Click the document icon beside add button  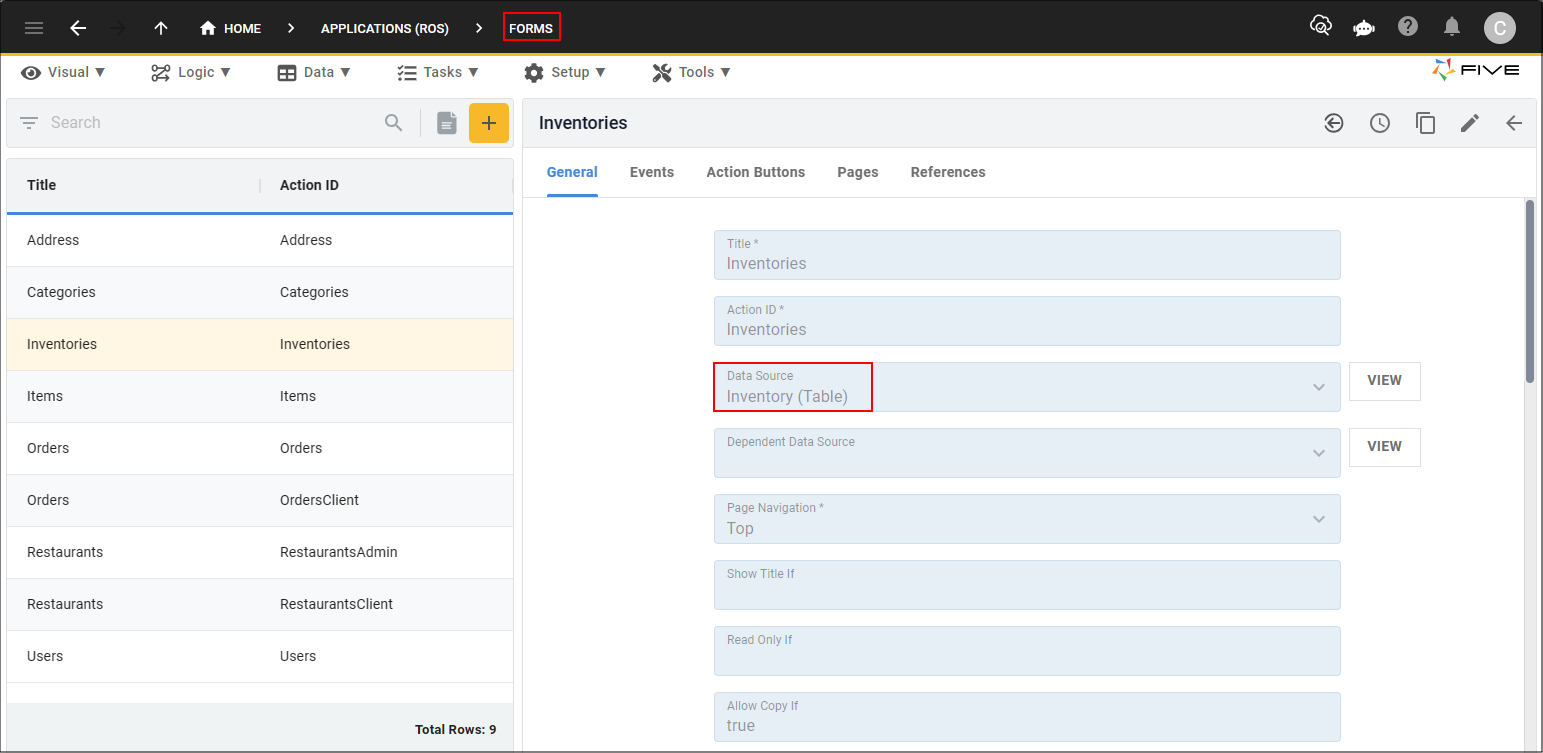[447, 123]
